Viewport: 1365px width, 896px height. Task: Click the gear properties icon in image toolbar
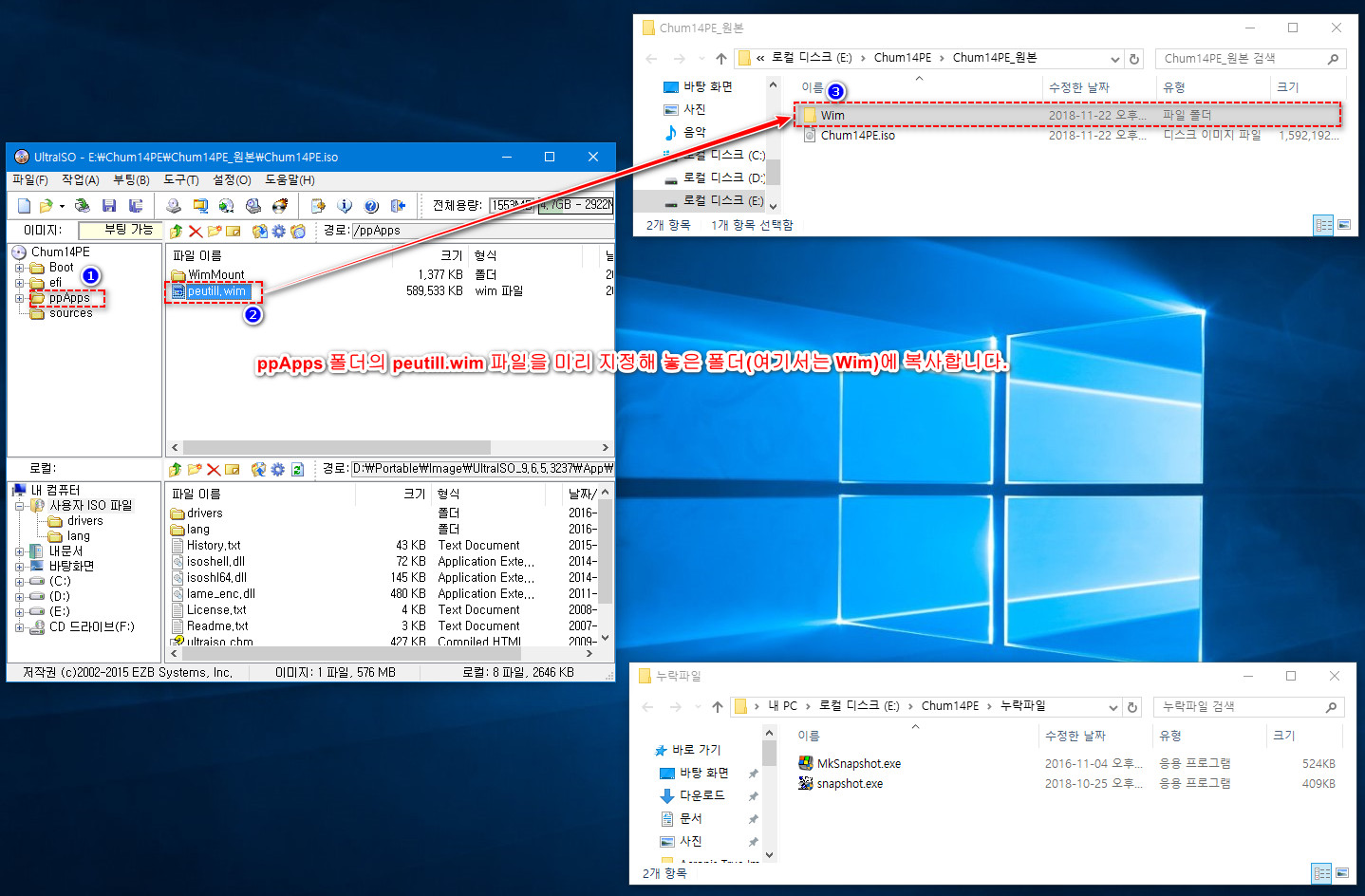tap(278, 231)
